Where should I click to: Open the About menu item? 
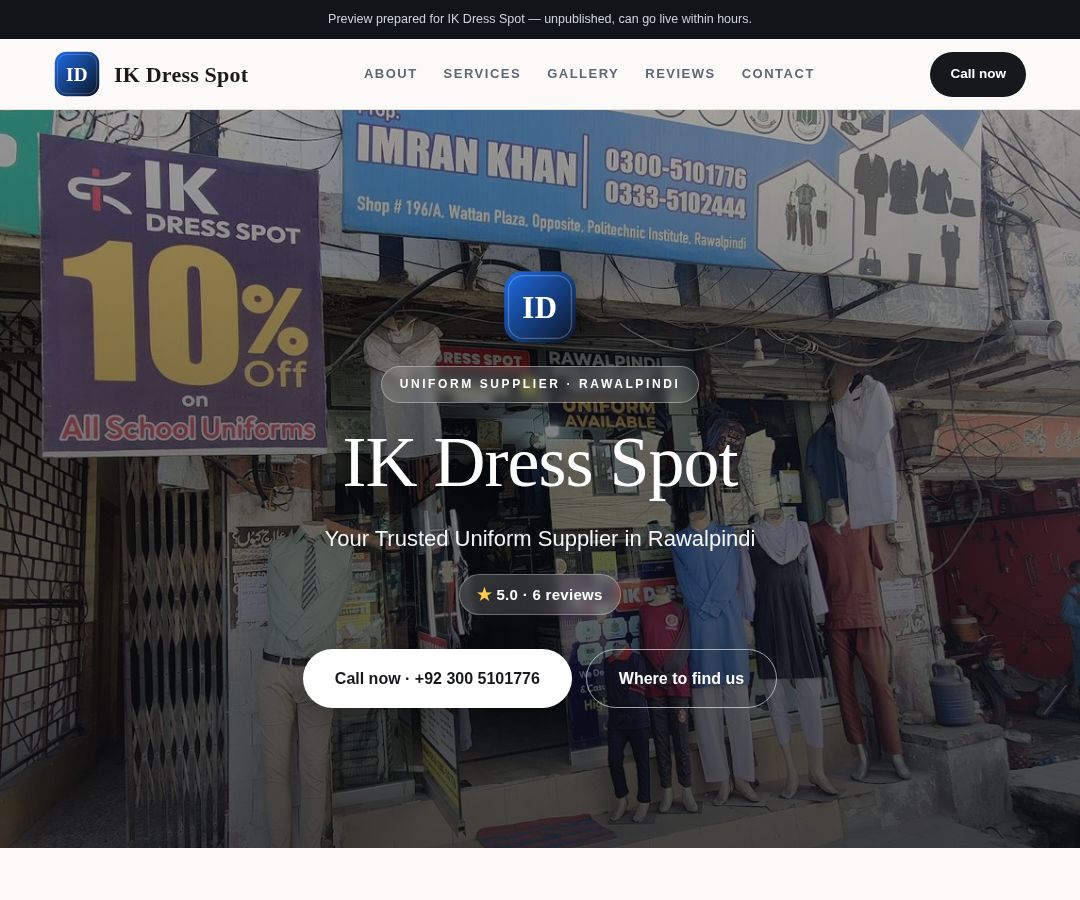coord(391,74)
